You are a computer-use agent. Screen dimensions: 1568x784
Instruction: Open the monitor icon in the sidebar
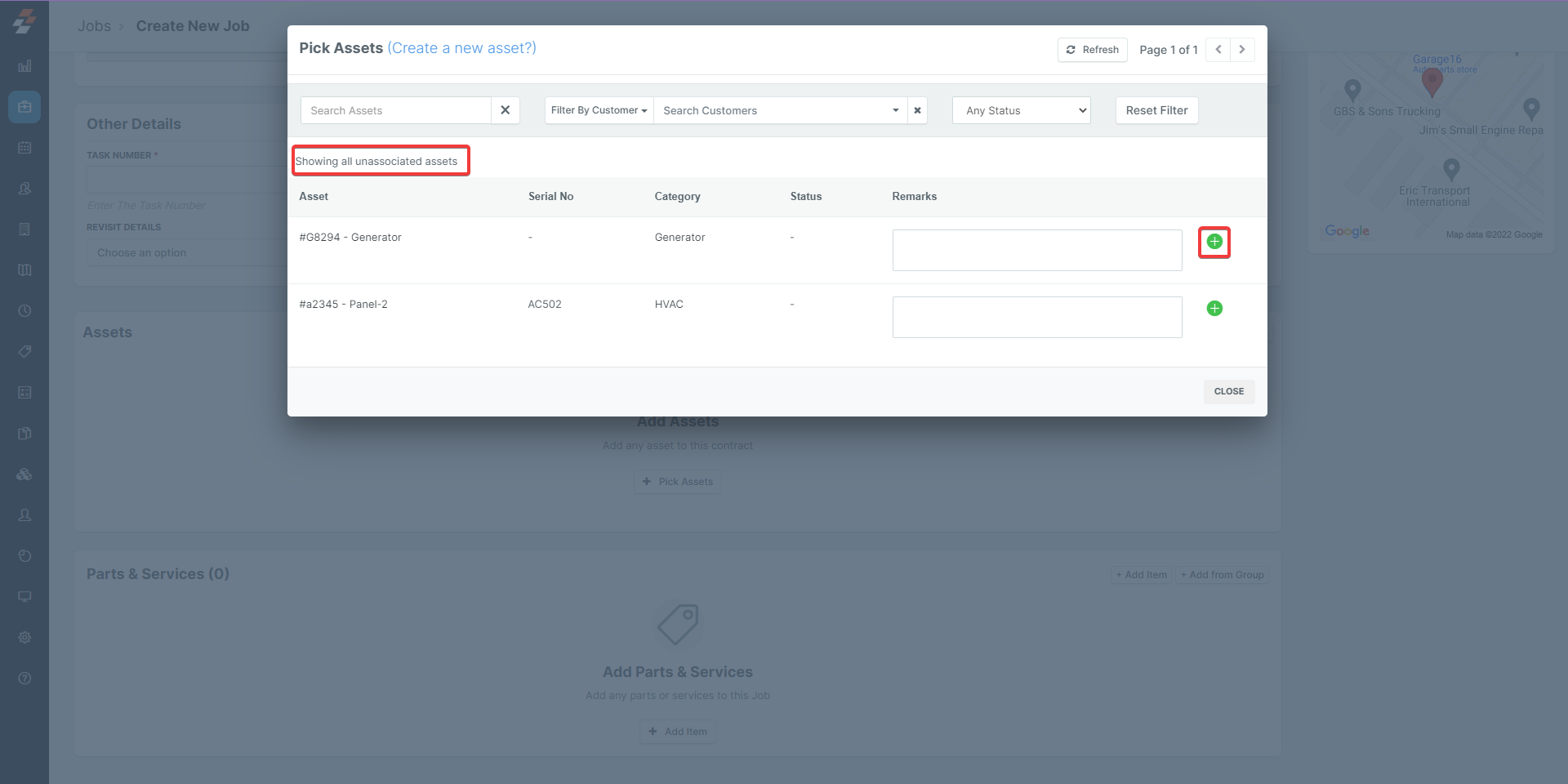(x=24, y=597)
